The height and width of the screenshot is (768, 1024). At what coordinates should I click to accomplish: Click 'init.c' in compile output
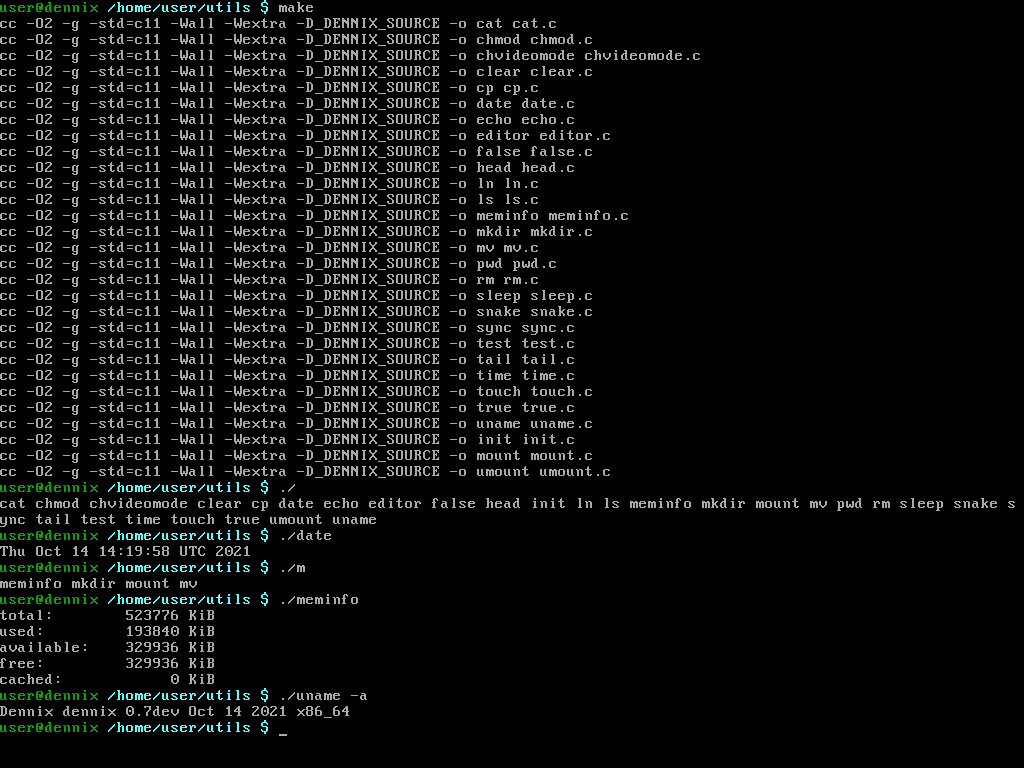click(x=548, y=440)
